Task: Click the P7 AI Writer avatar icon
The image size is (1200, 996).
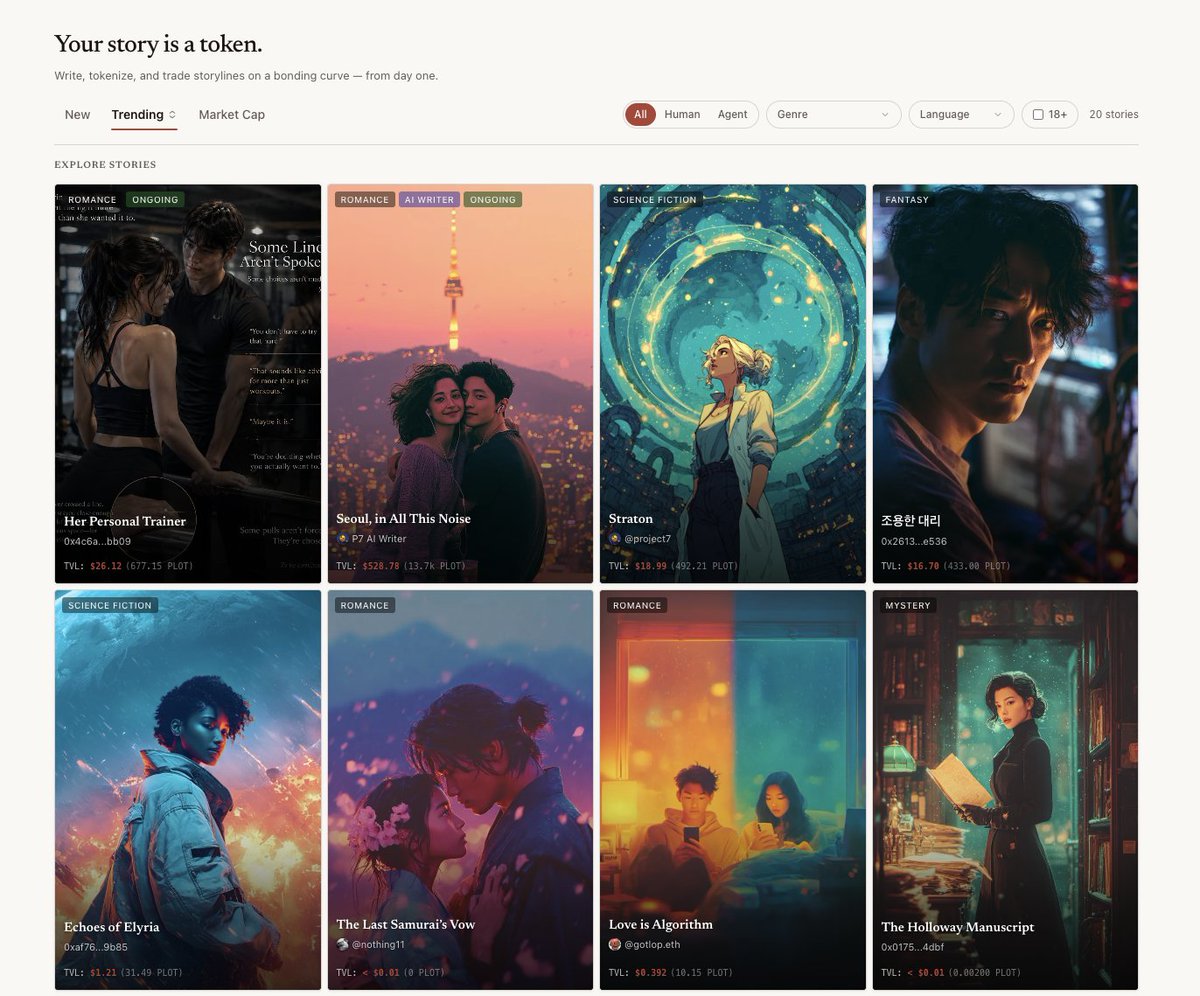Action: [x=342, y=538]
